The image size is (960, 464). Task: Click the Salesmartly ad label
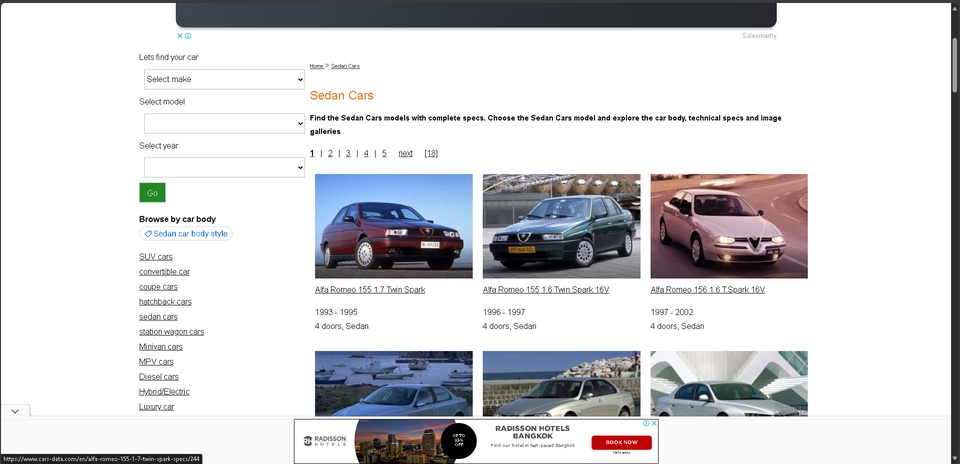[x=759, y=36]
